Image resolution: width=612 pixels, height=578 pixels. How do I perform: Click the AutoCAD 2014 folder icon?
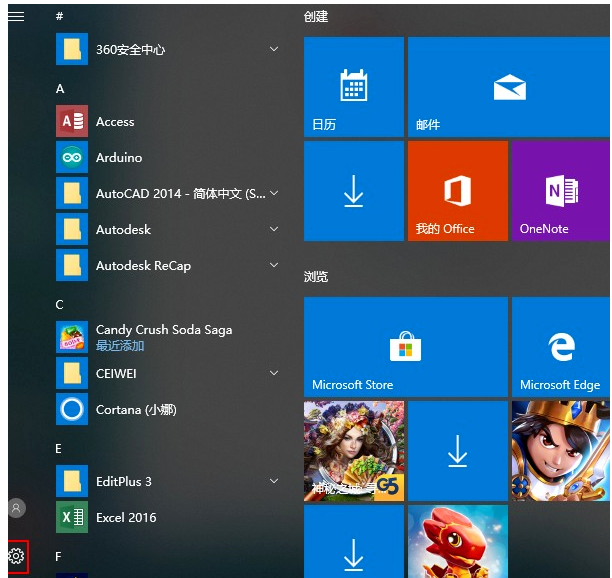[x=72, y=193]
